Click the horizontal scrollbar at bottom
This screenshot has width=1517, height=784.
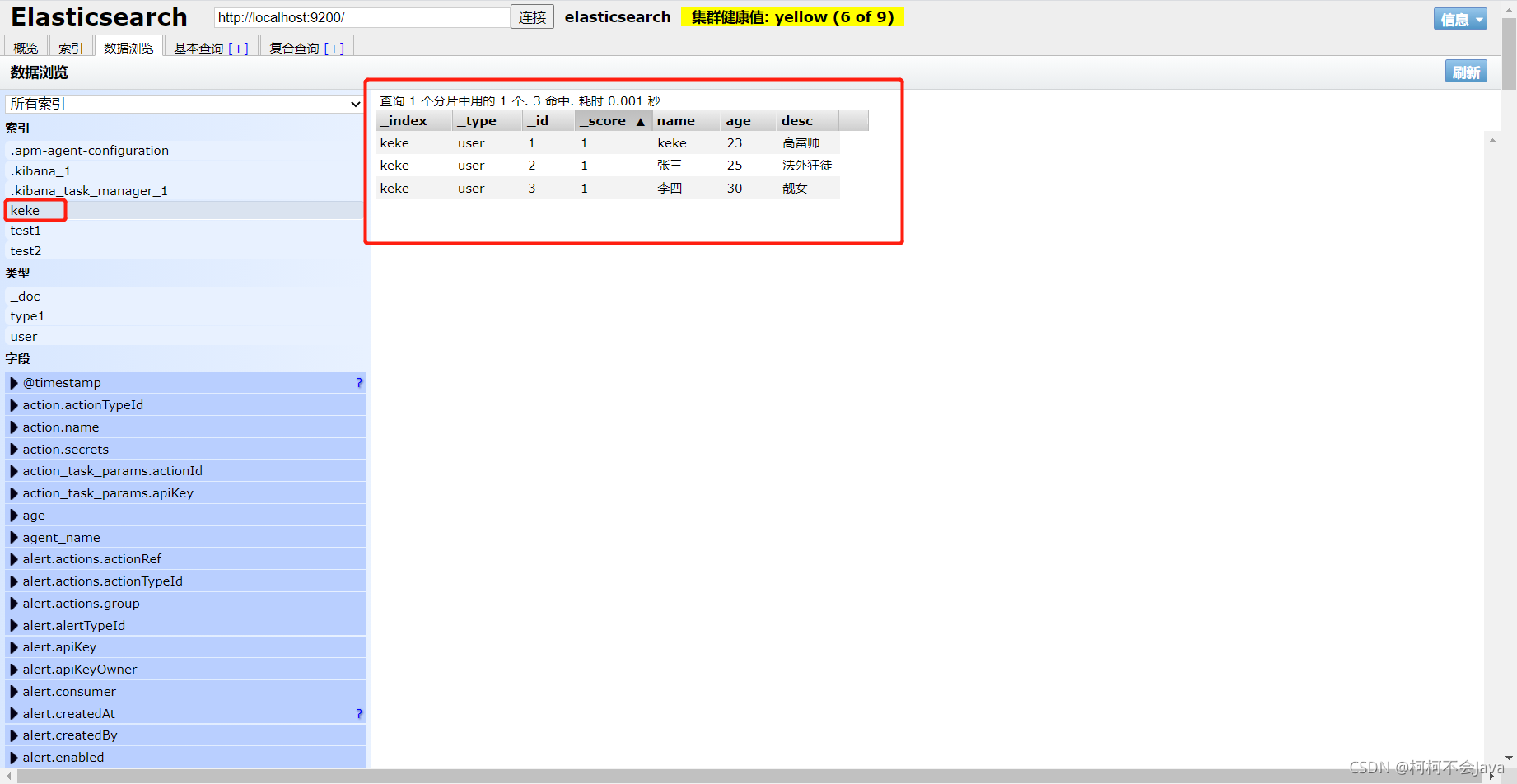coord(751,777)
